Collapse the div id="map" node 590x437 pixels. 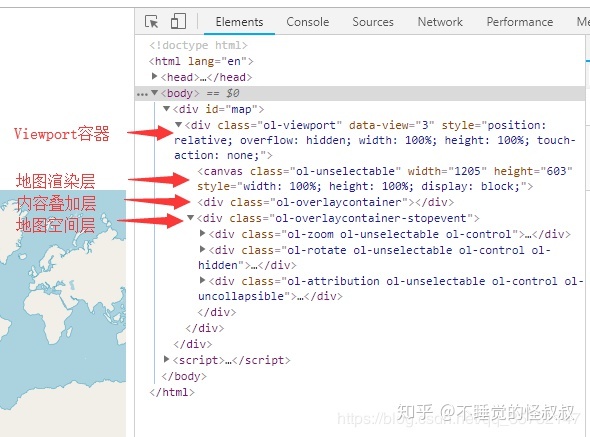166,109
